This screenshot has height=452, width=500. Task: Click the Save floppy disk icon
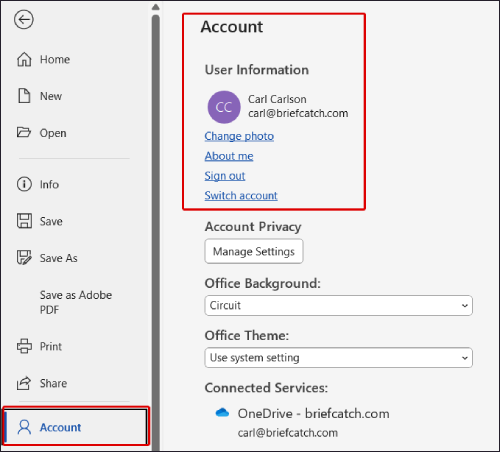click(24, 221)
